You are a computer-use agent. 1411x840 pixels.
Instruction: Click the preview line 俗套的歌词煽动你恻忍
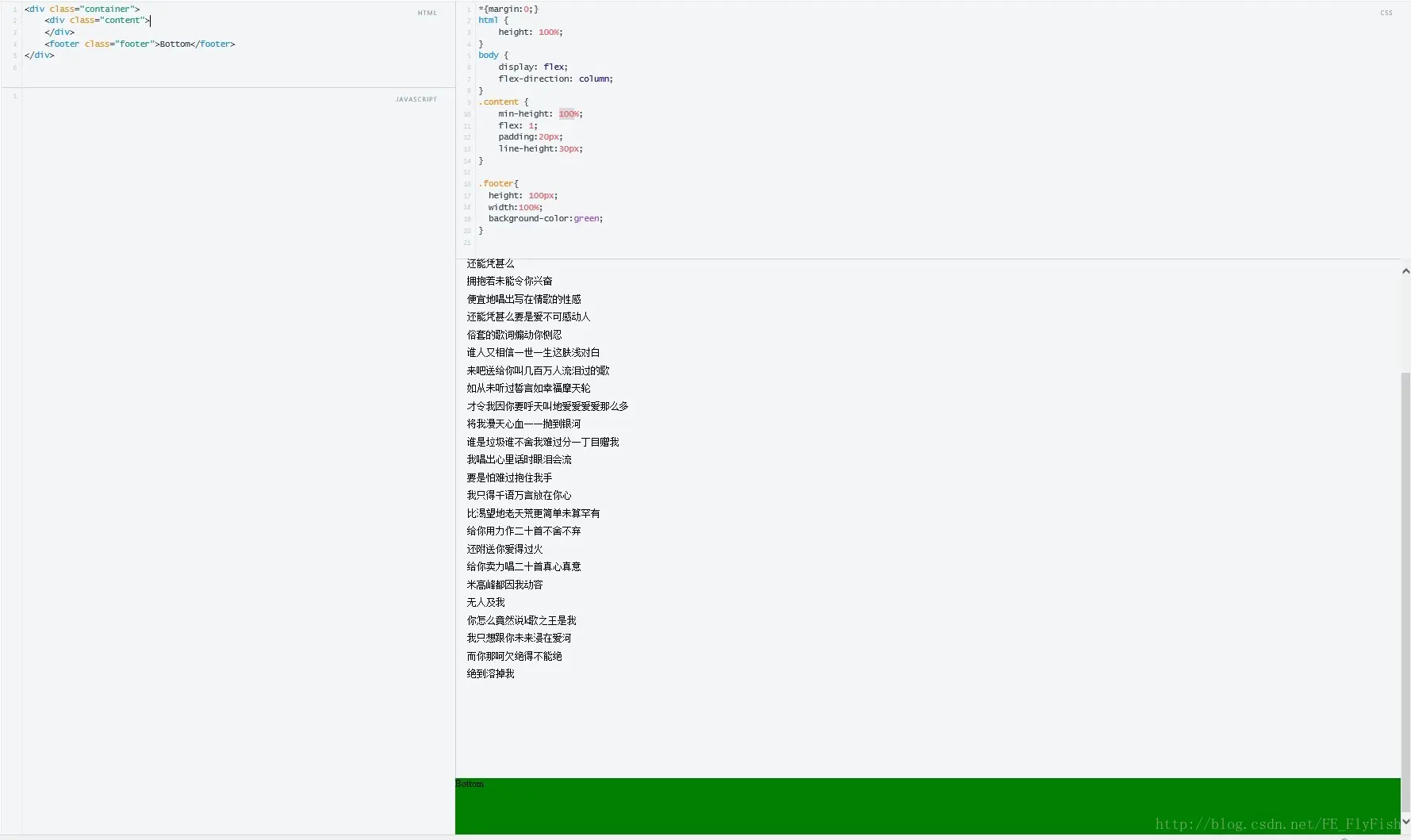click(x=514, y=335)
